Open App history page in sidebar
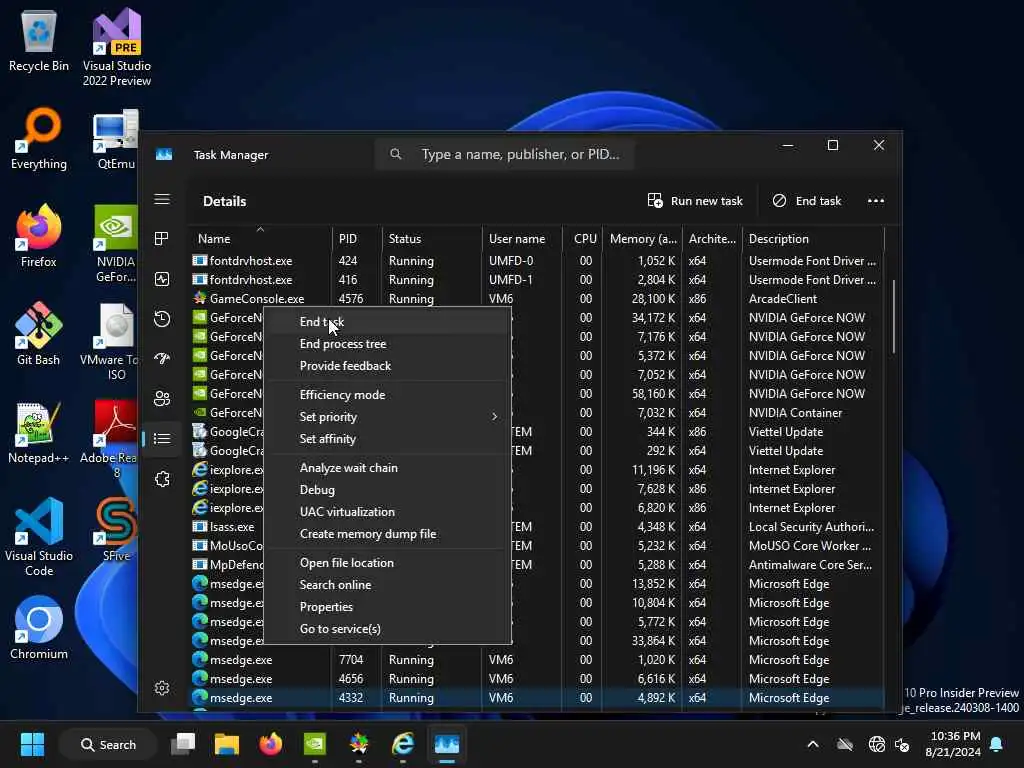This screenshot has height=768, width=1024. [162, 319]
